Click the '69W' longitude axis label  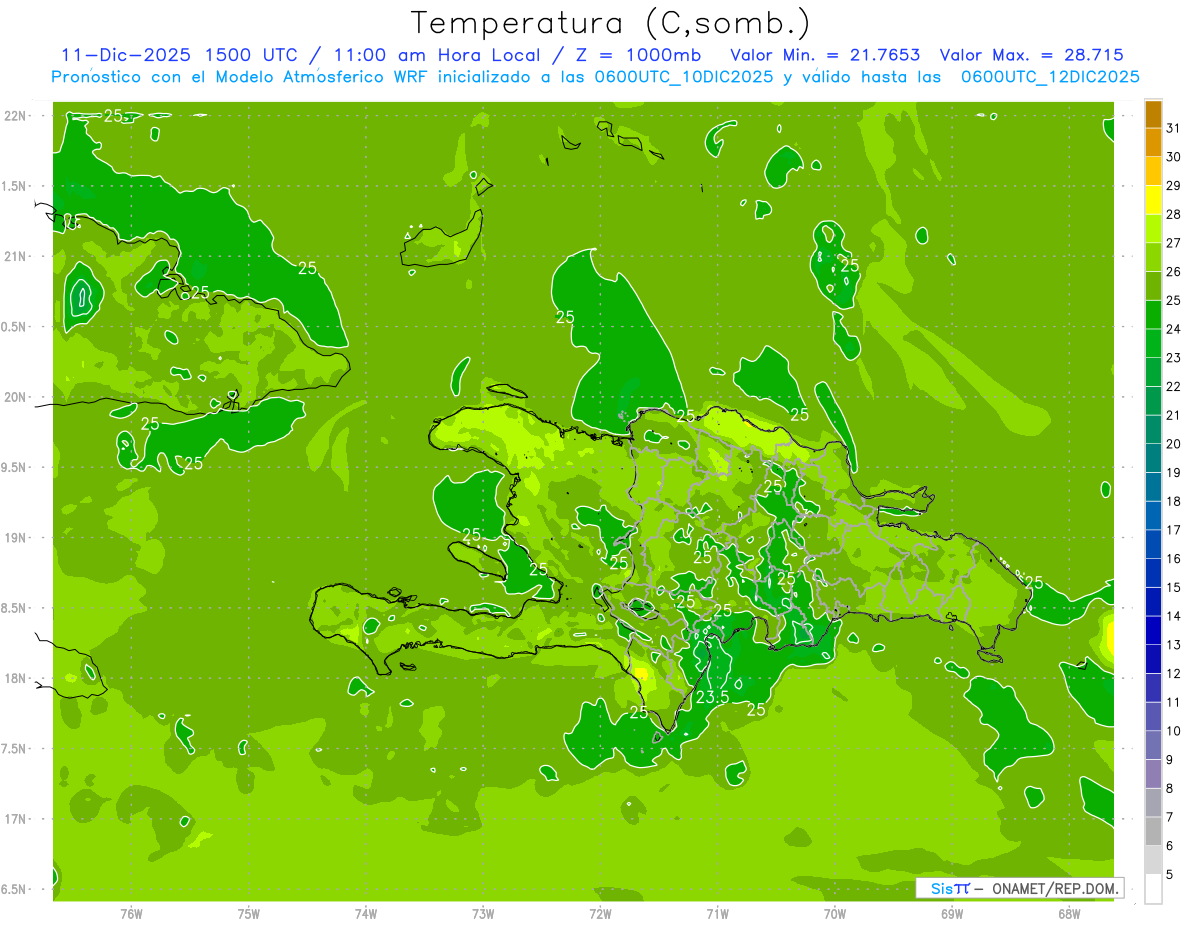coord(952,913)
